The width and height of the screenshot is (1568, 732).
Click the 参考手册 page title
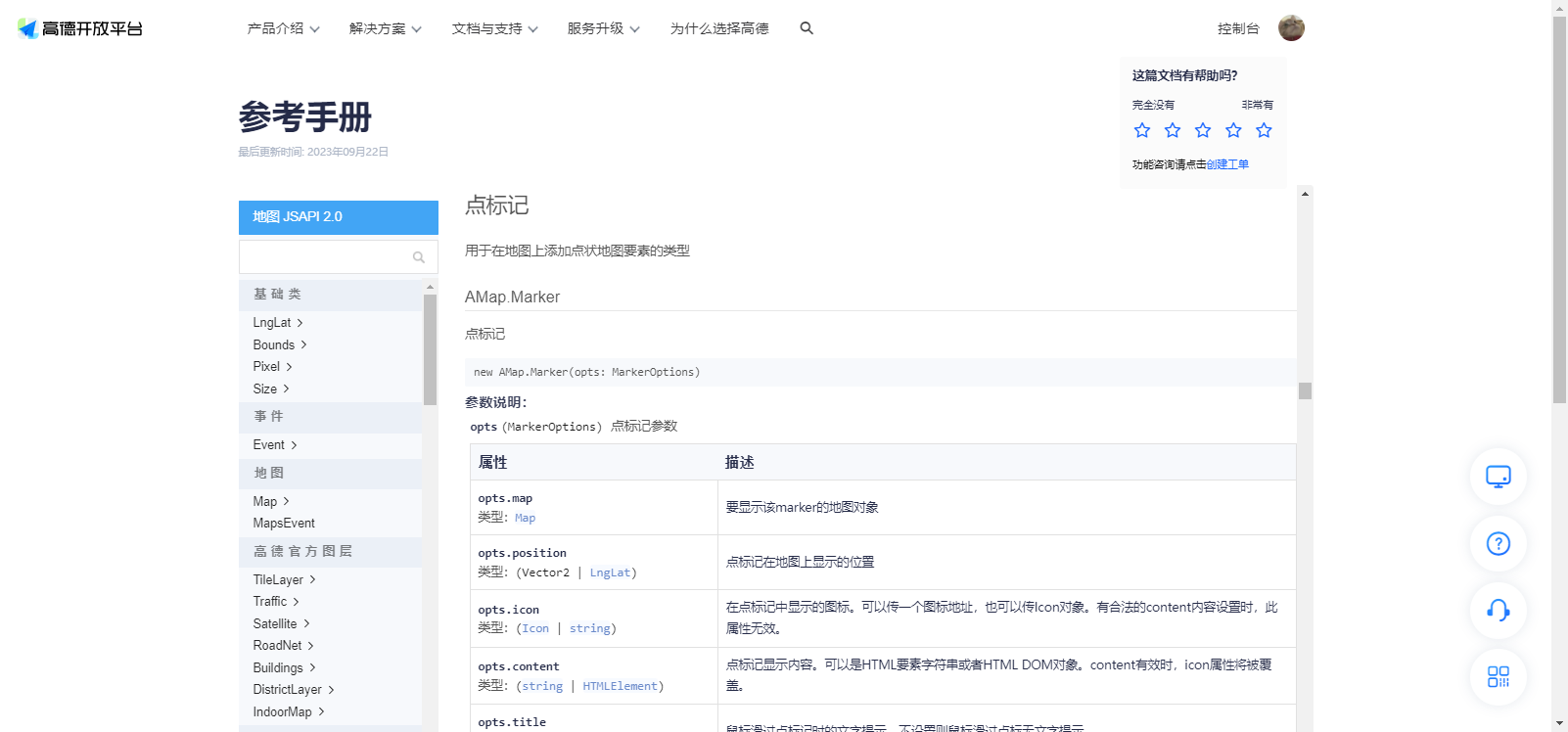pyautogui.click(x=305, y=117)
